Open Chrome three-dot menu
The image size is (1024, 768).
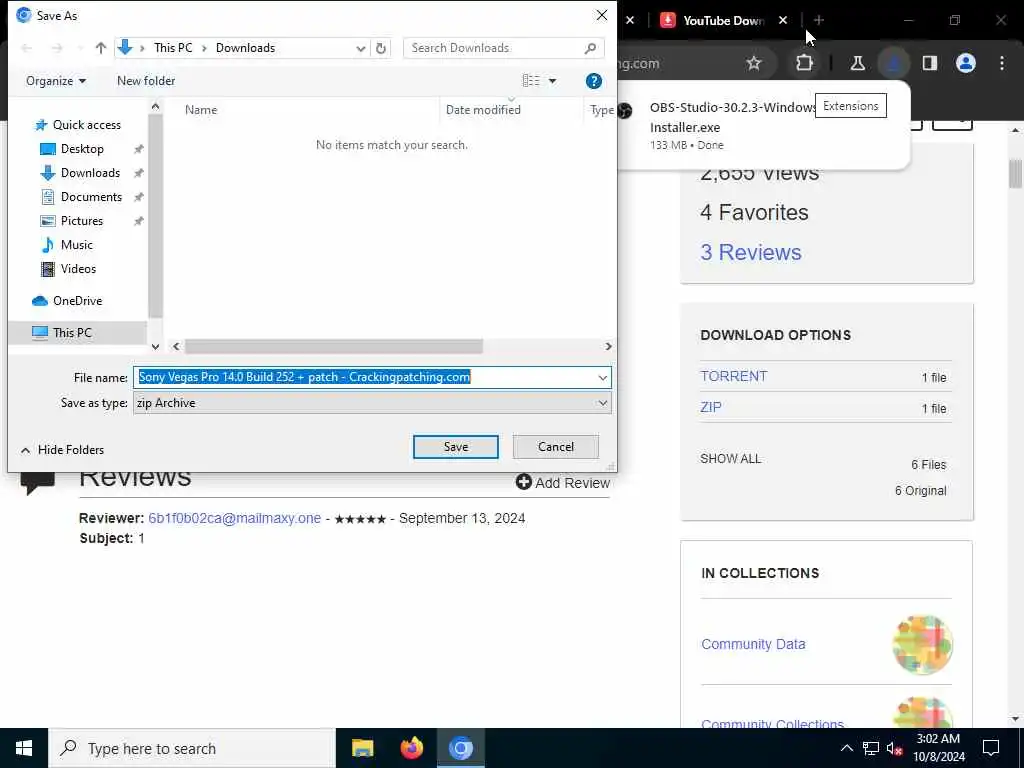pos(1002,63)
